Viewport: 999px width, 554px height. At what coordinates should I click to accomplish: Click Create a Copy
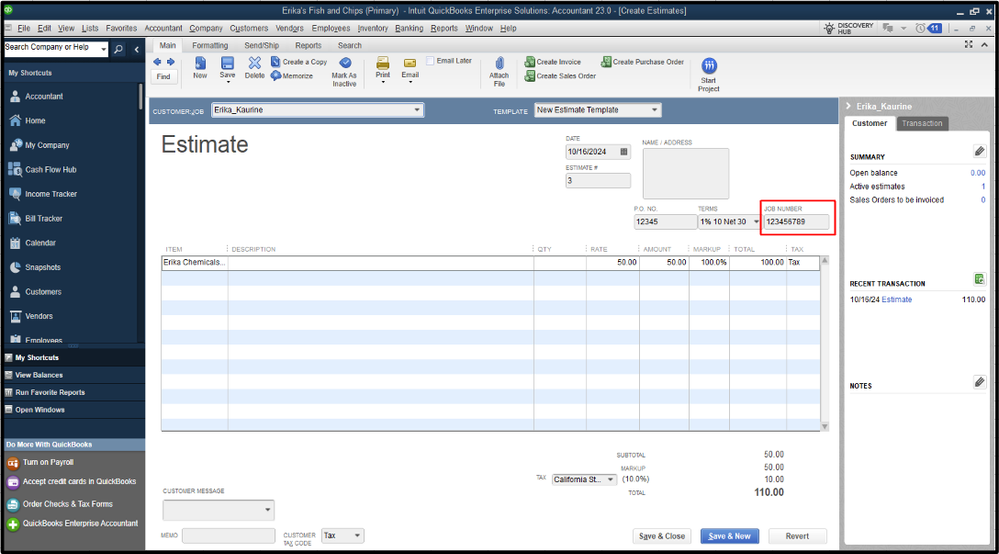(299, 62)
